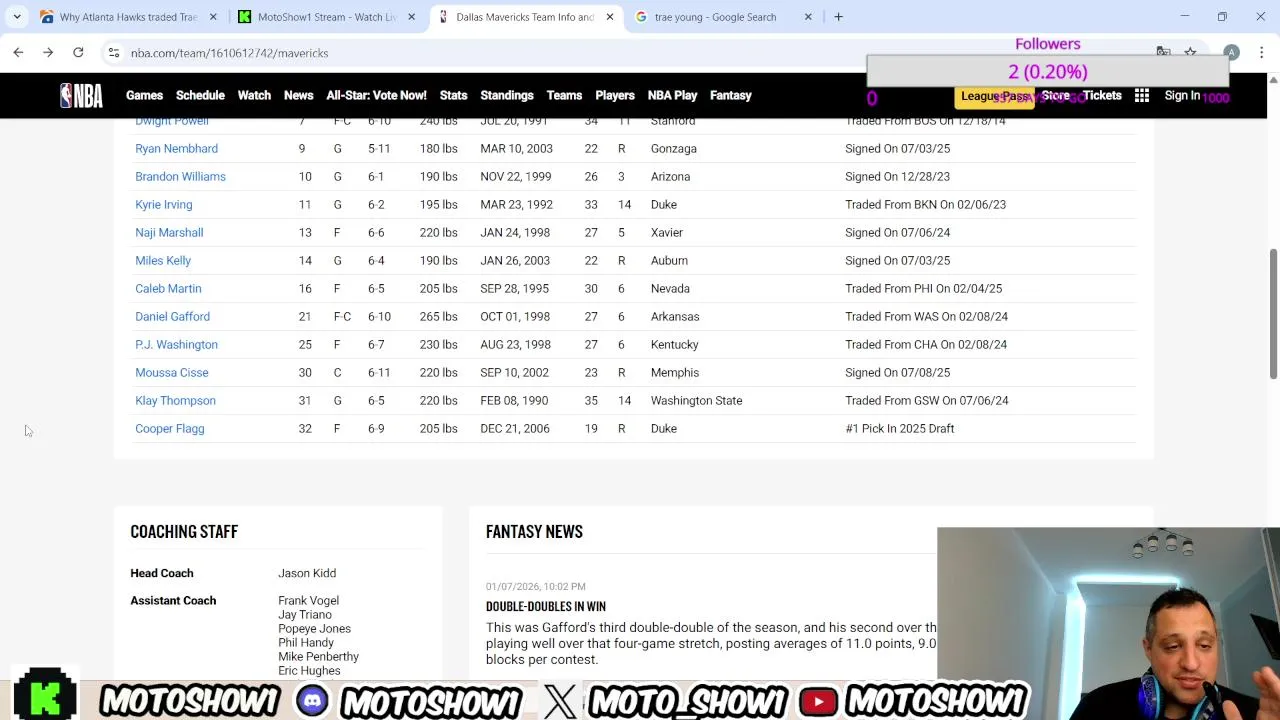Open All-Star: Vote Now! link

[x=376, y=95]
